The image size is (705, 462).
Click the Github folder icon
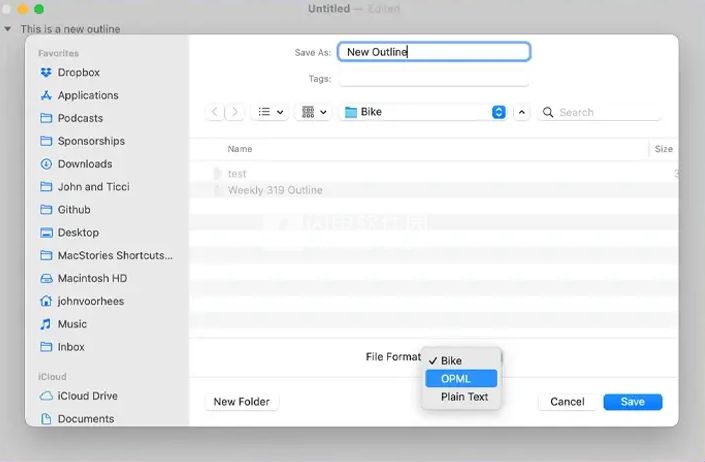[46, 209]
